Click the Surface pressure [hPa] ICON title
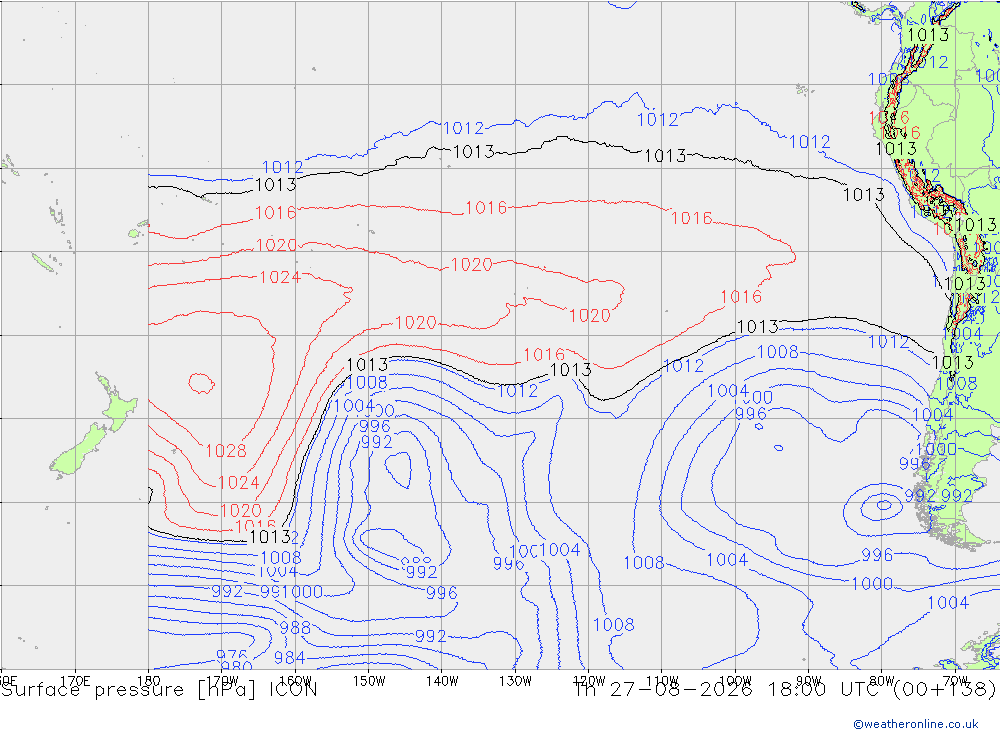 (159, 690)
